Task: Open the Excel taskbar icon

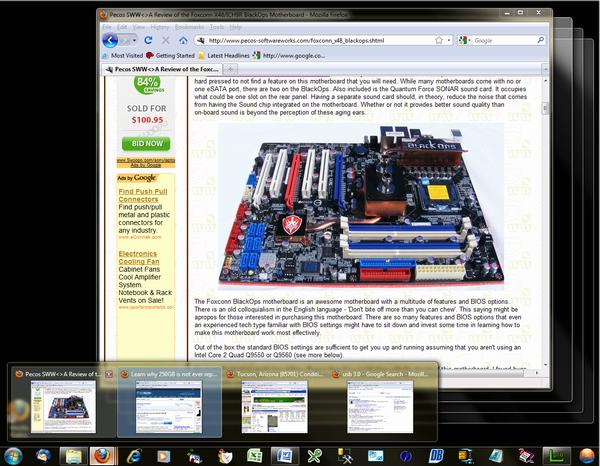Action: (254, 456)
